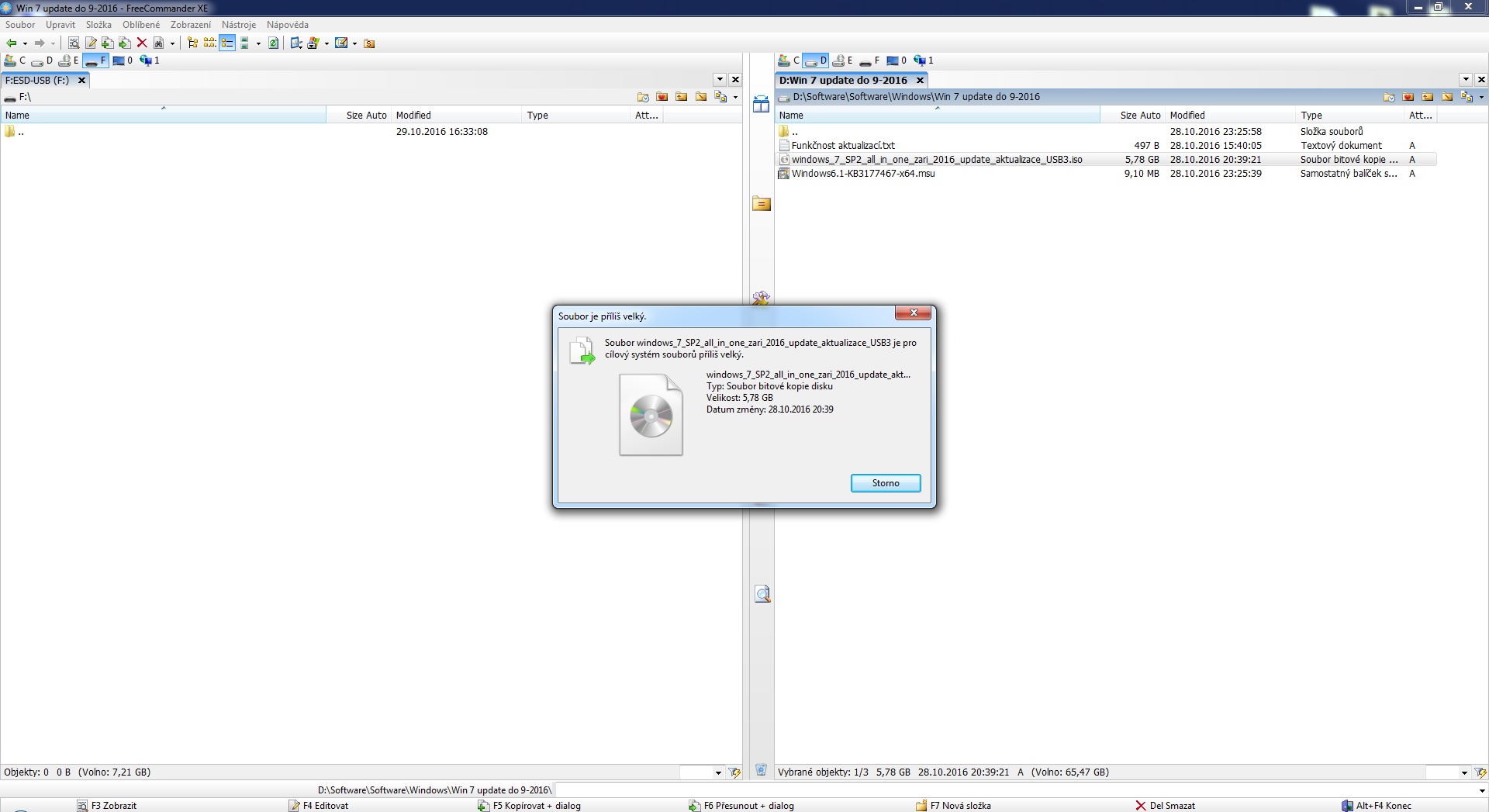Click the yellow folder icon in splitter bar
1489x812 pixels.
click(762, 204)
